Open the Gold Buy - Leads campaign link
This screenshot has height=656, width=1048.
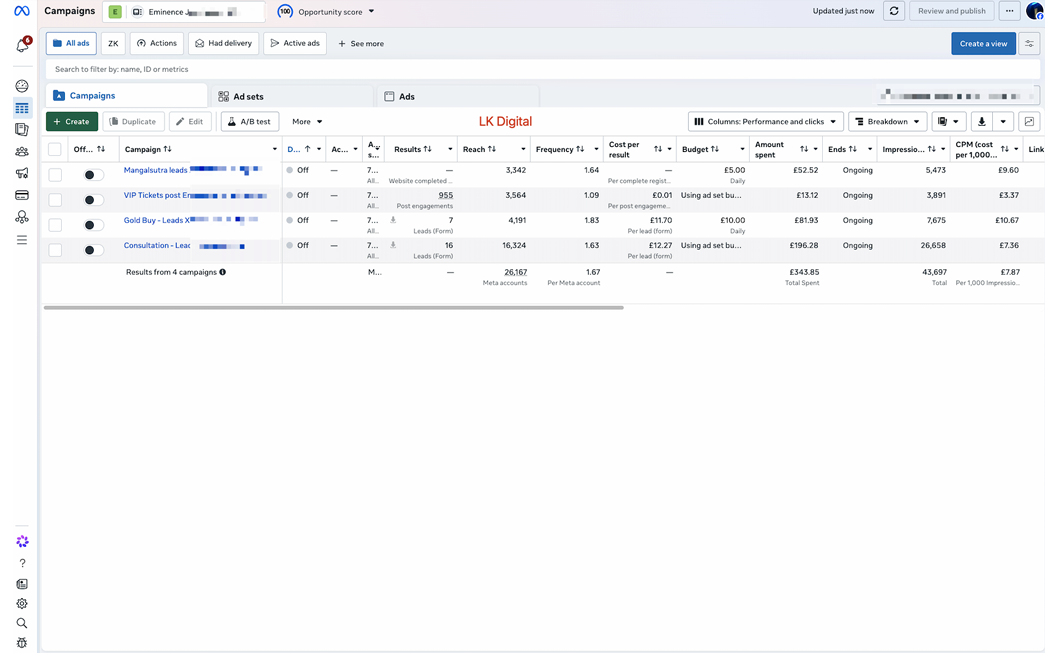(x=156, y=220)
